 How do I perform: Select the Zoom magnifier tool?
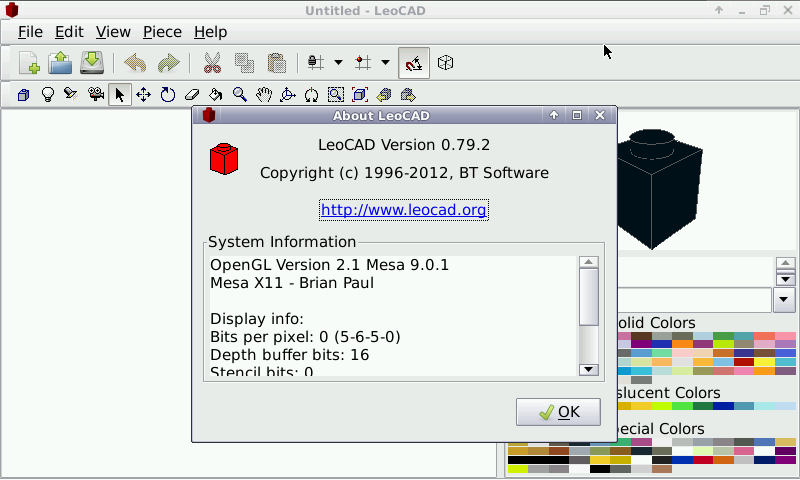[x=240, y=95]
